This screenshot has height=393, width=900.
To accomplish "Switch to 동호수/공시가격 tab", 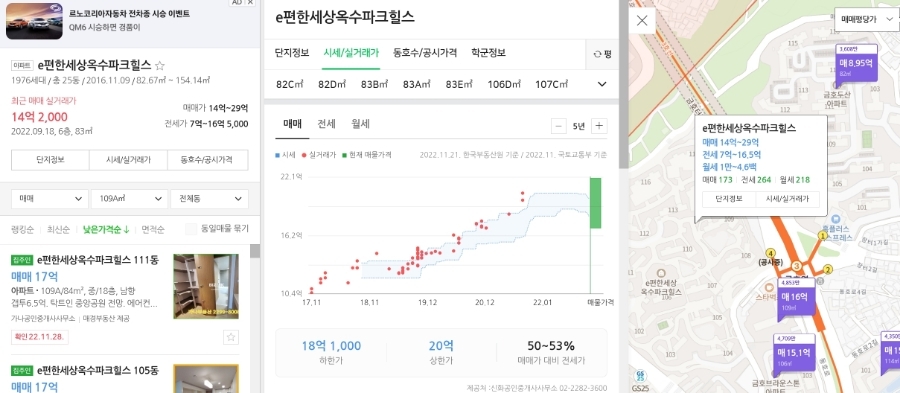I will tap(425, 53).
